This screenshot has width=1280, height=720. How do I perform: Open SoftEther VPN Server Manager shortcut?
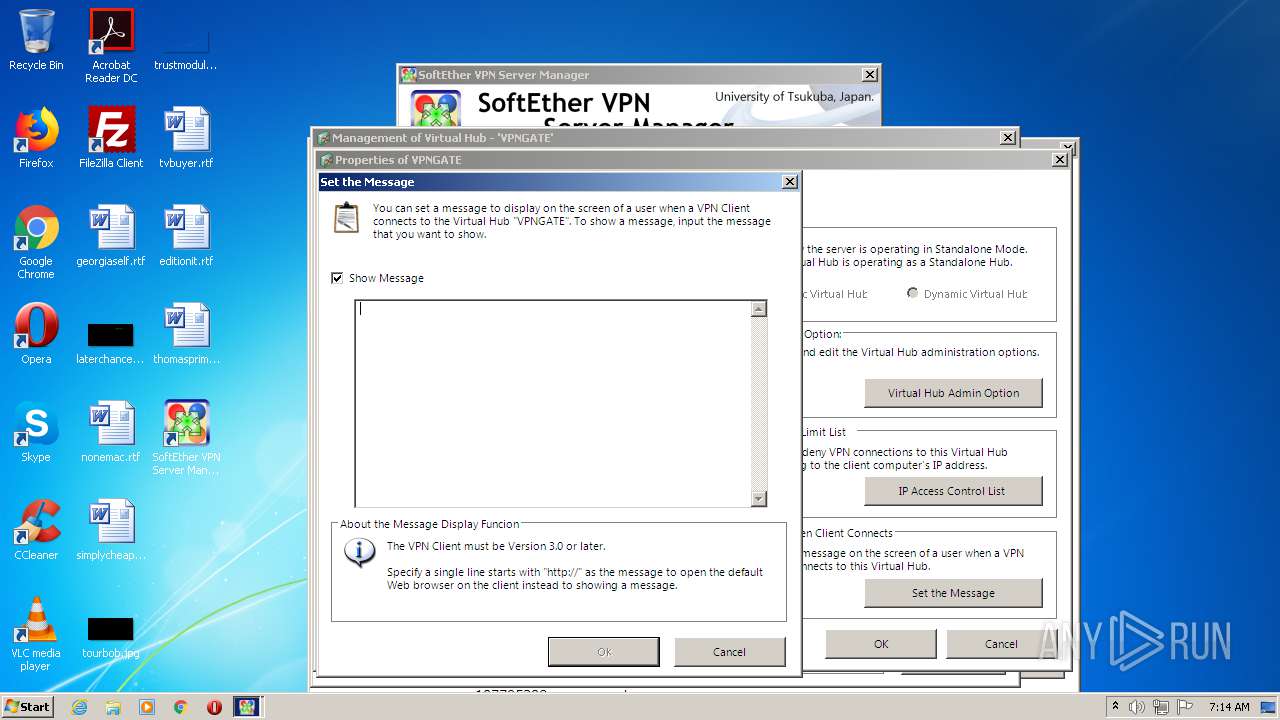pos(186,438)
